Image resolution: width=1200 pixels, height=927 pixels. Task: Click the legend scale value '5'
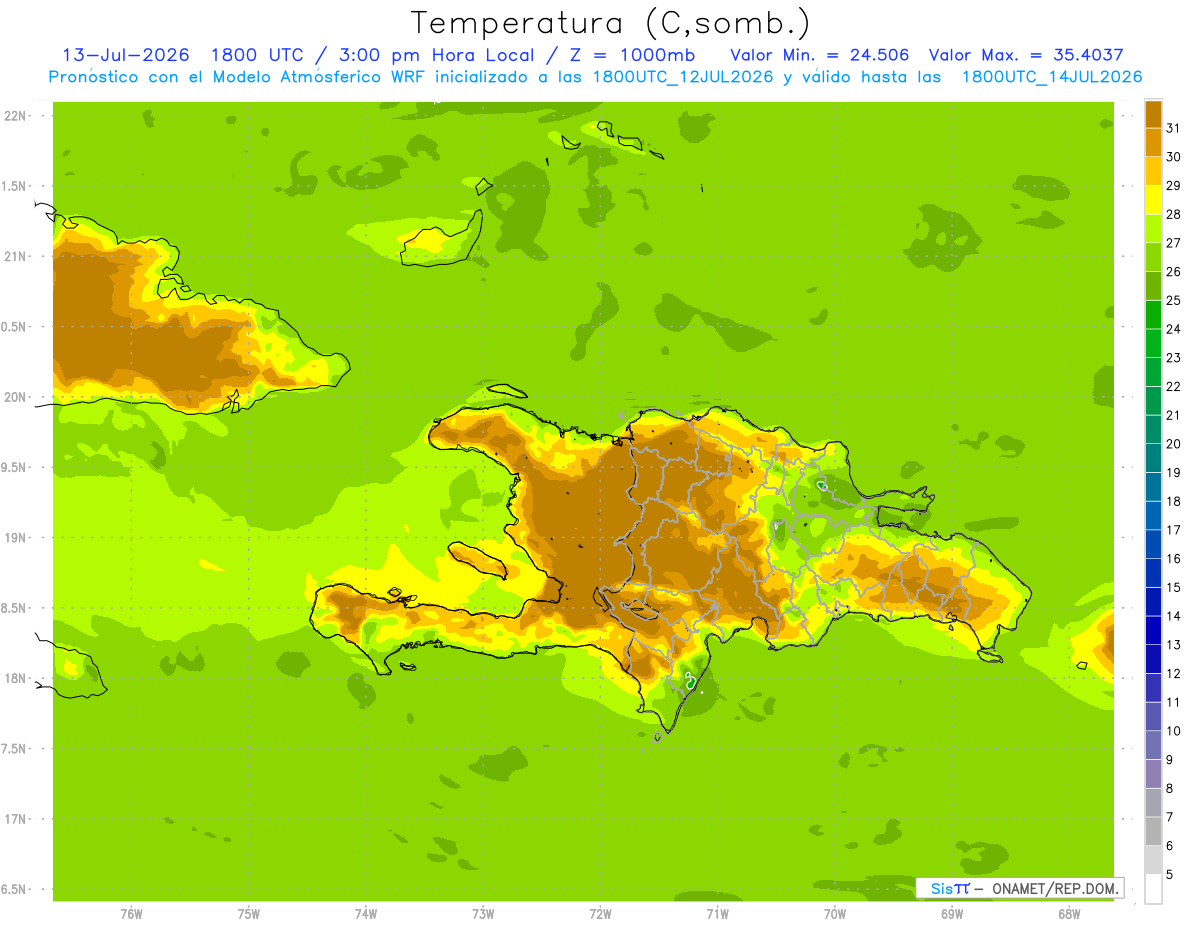click(x=1170, y=874)
